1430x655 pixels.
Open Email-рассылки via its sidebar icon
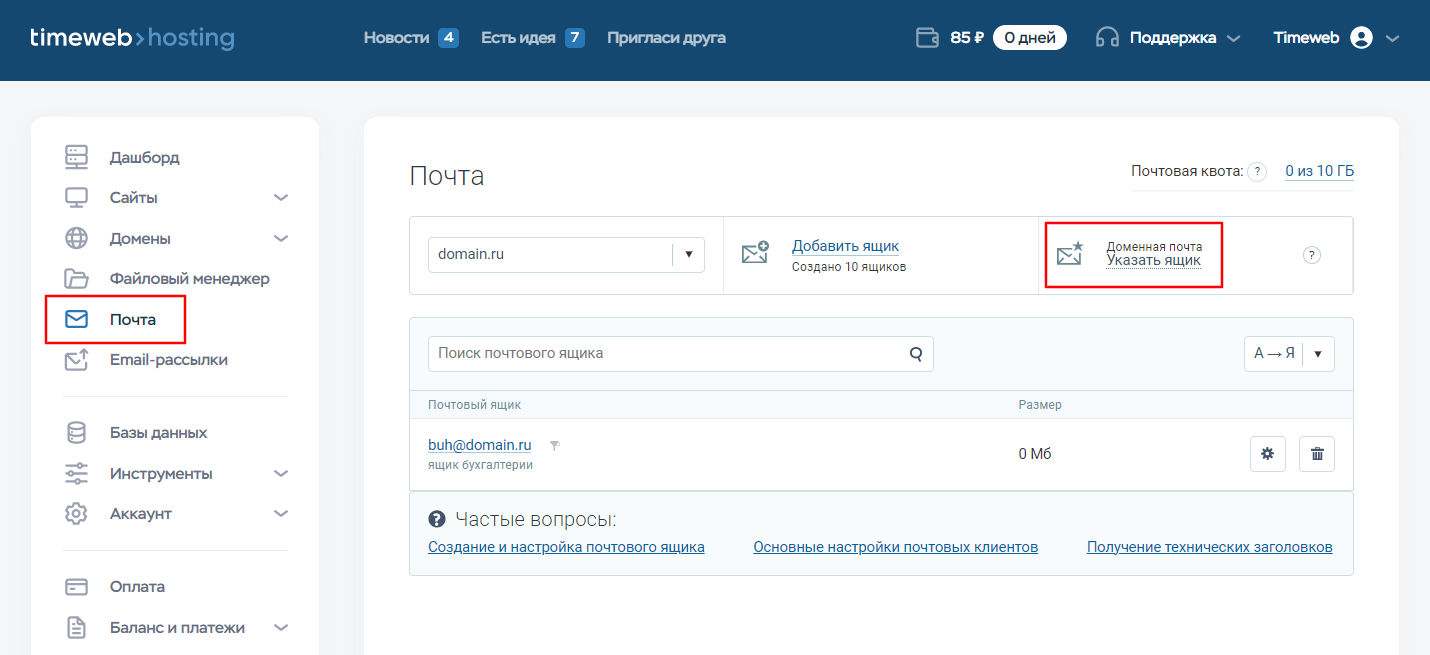(75, 360)
